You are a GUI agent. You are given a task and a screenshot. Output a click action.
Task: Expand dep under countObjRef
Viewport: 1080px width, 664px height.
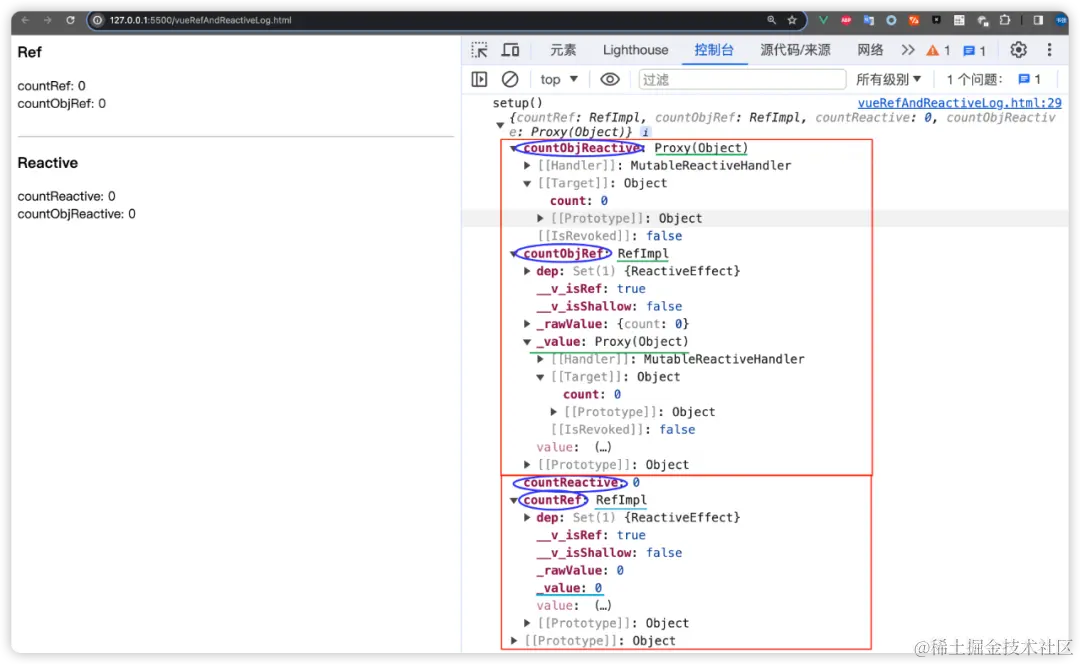click(x=527, y=271)
